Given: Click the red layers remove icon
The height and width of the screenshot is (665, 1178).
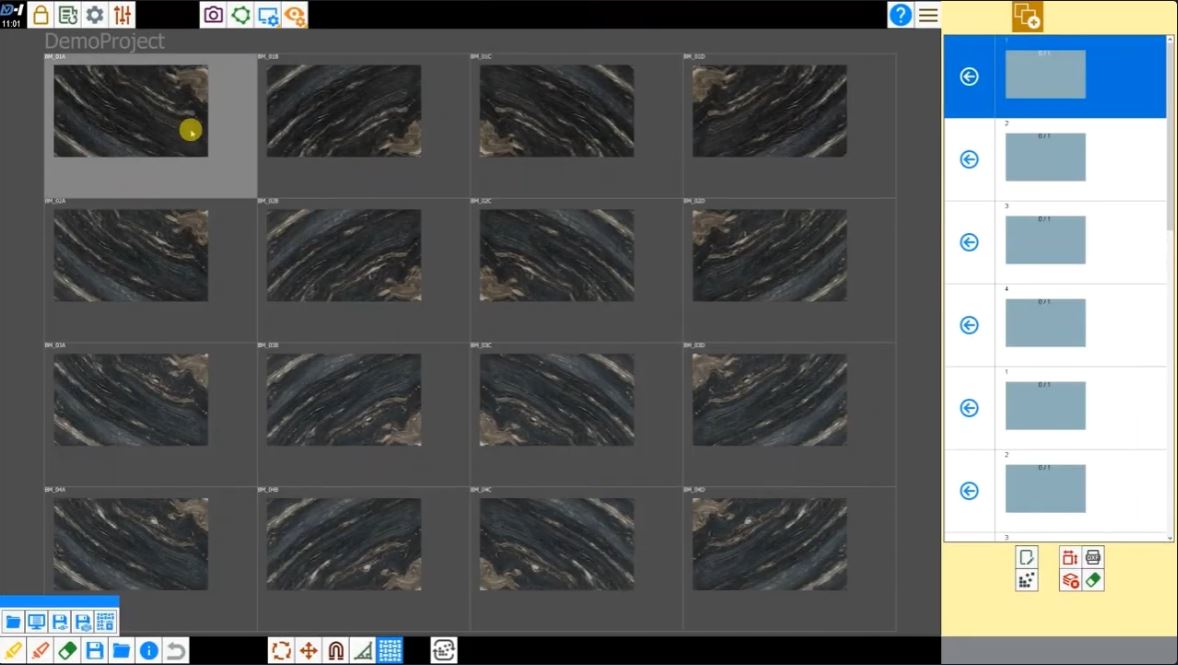Looking at the screenshot, I should 1071,580.
